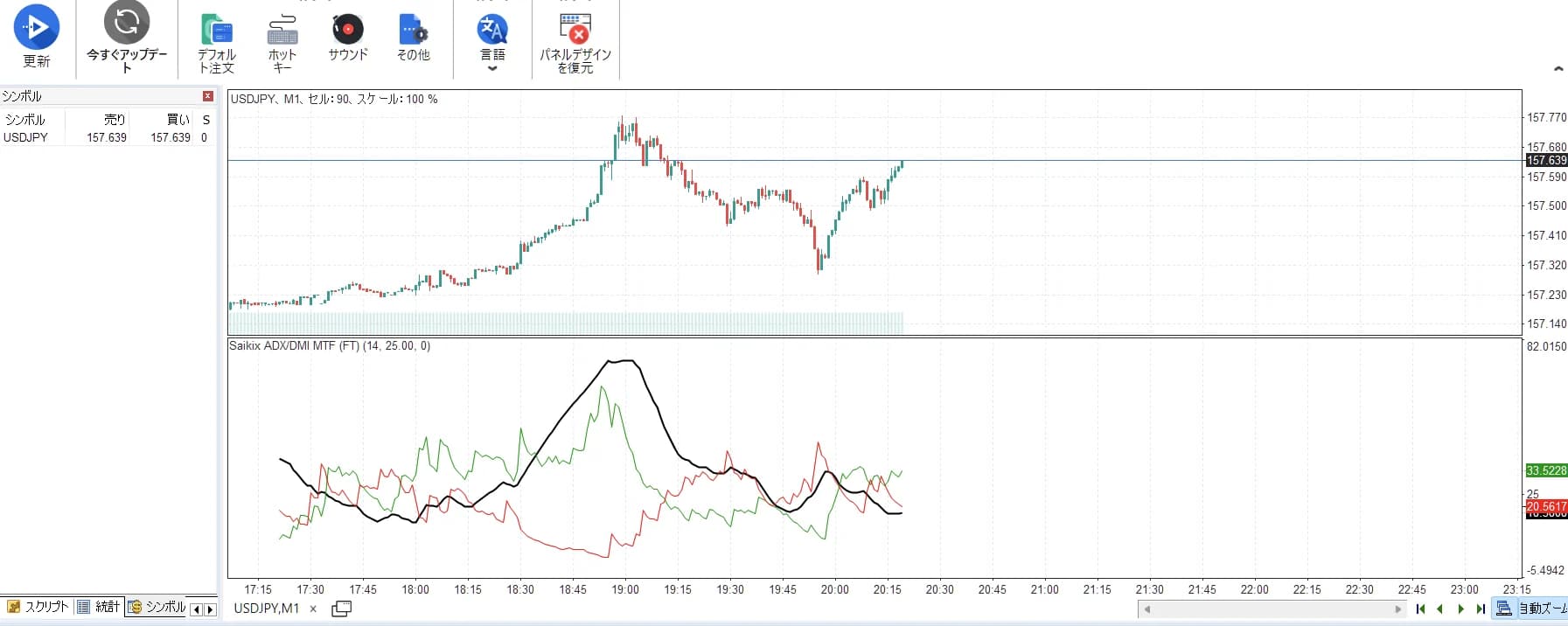Click the chart scrollbar right arrow
The width and height of the screenshot is (1568, 626).
[1397, 609]
